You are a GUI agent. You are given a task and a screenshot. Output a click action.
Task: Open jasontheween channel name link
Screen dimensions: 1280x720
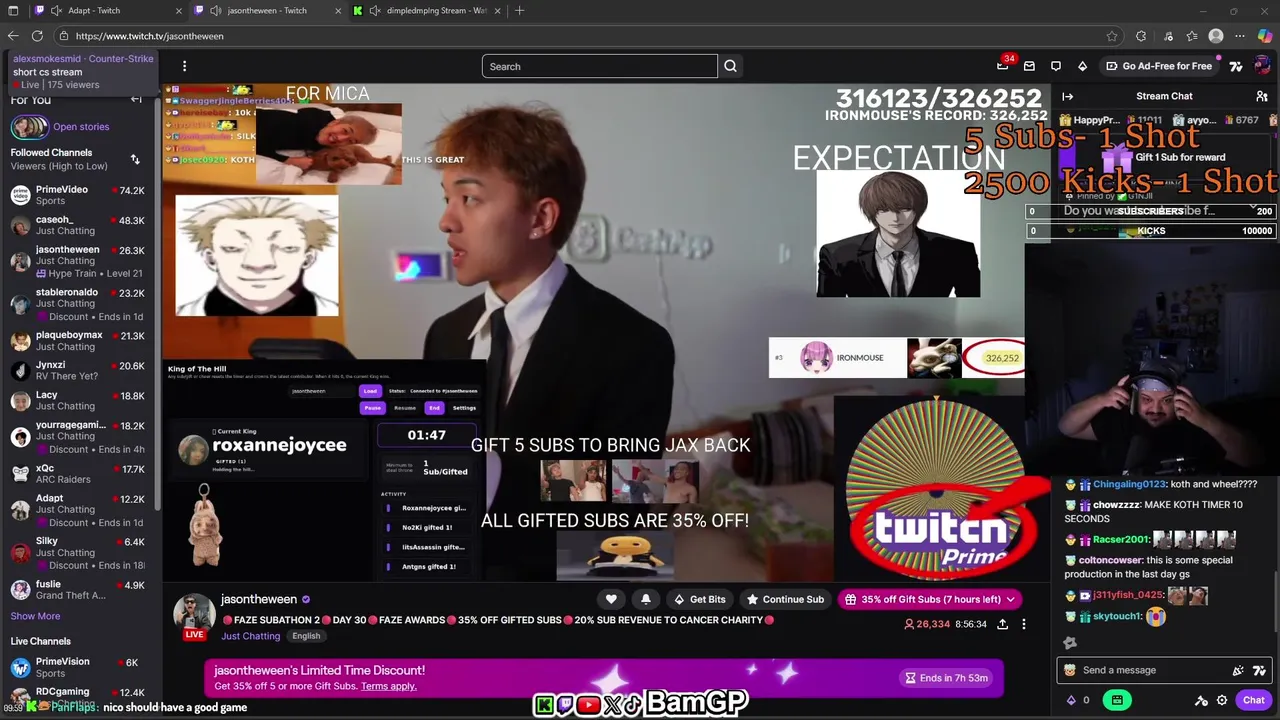point(259,599)
